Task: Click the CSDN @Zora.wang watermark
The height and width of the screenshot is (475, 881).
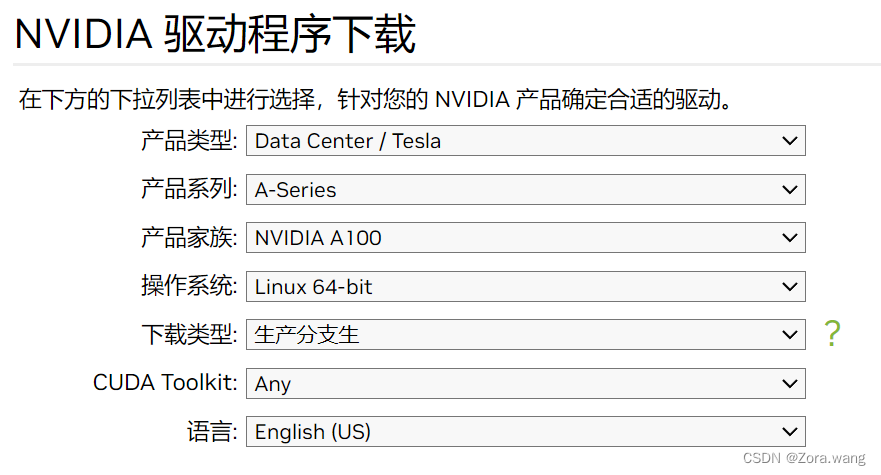Action: 804,458
